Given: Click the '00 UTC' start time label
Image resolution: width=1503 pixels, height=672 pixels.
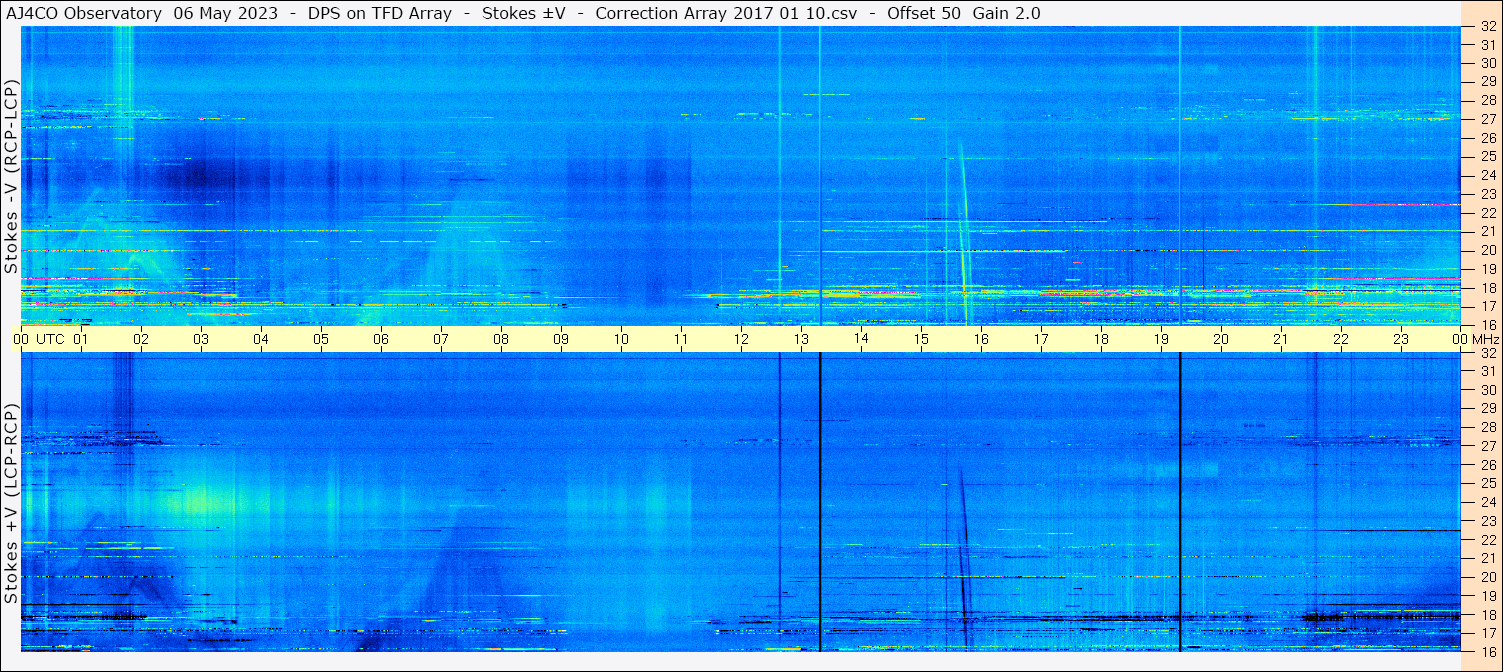Looking at the screenshot, I should (39, 339).
